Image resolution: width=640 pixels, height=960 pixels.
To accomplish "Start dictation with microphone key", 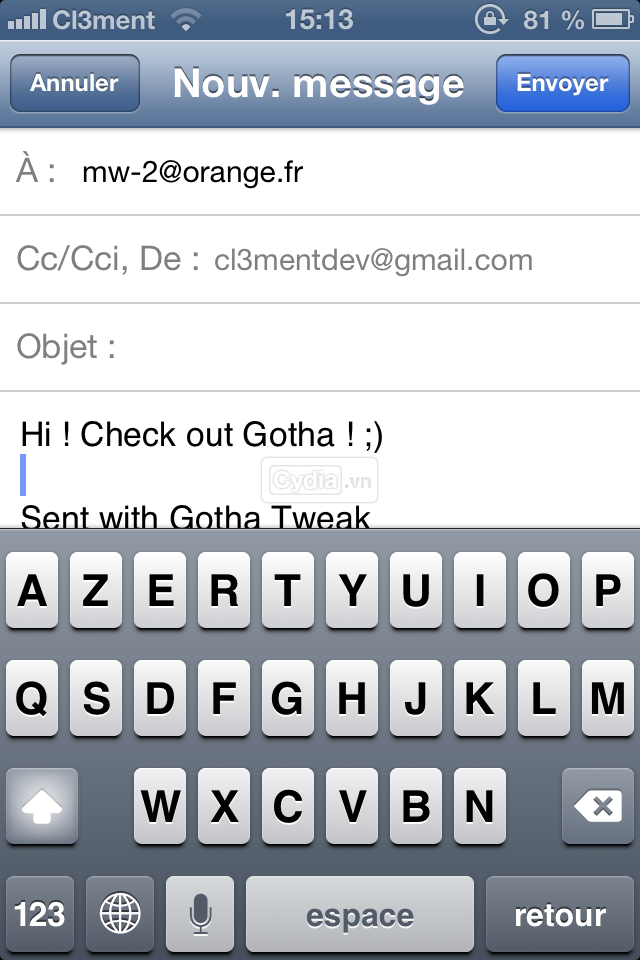I will pyautogui.click(x=200, y=913).
